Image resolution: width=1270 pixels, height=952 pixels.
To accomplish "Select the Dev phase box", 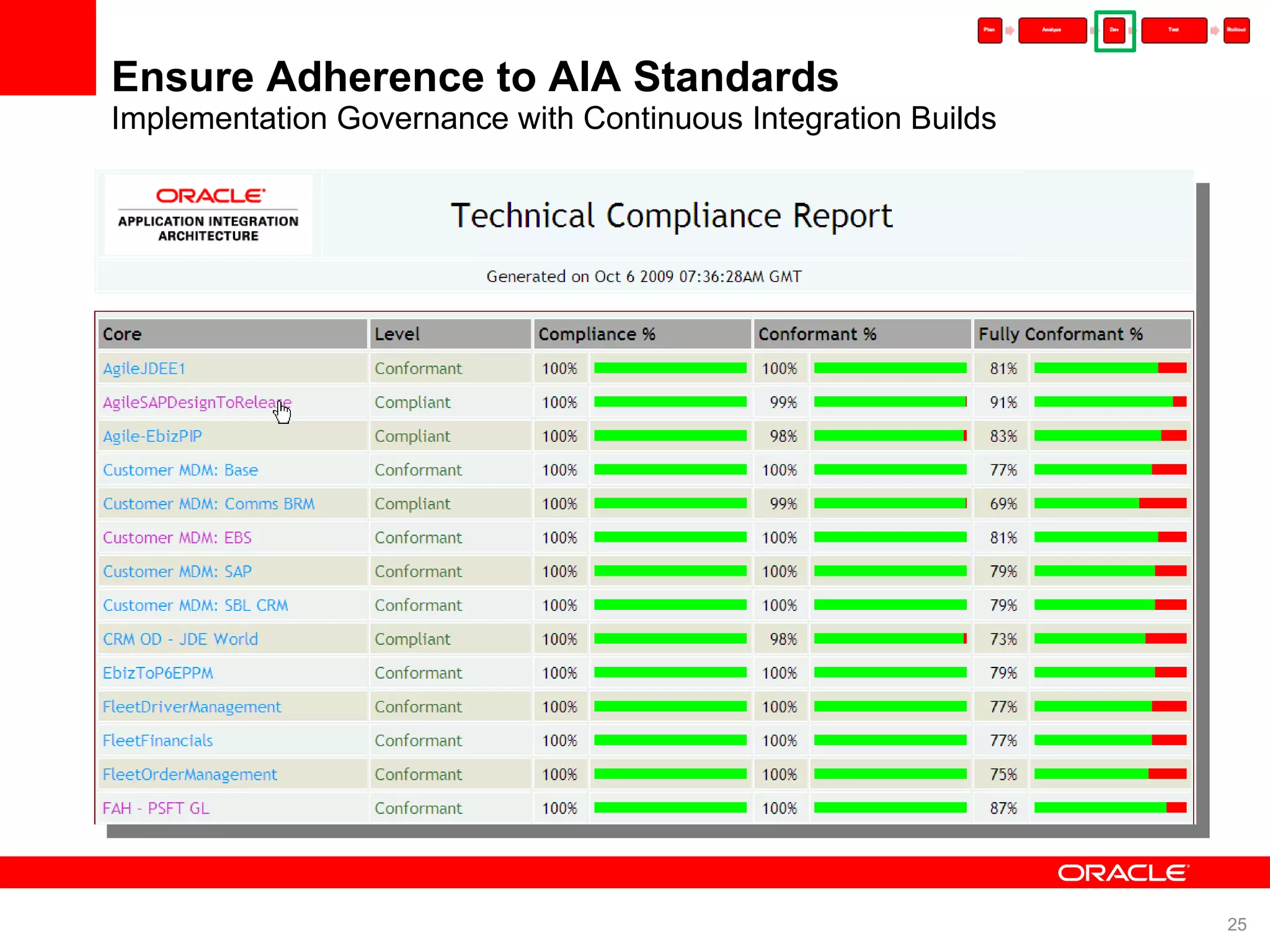I will [x=1114, y=30].
